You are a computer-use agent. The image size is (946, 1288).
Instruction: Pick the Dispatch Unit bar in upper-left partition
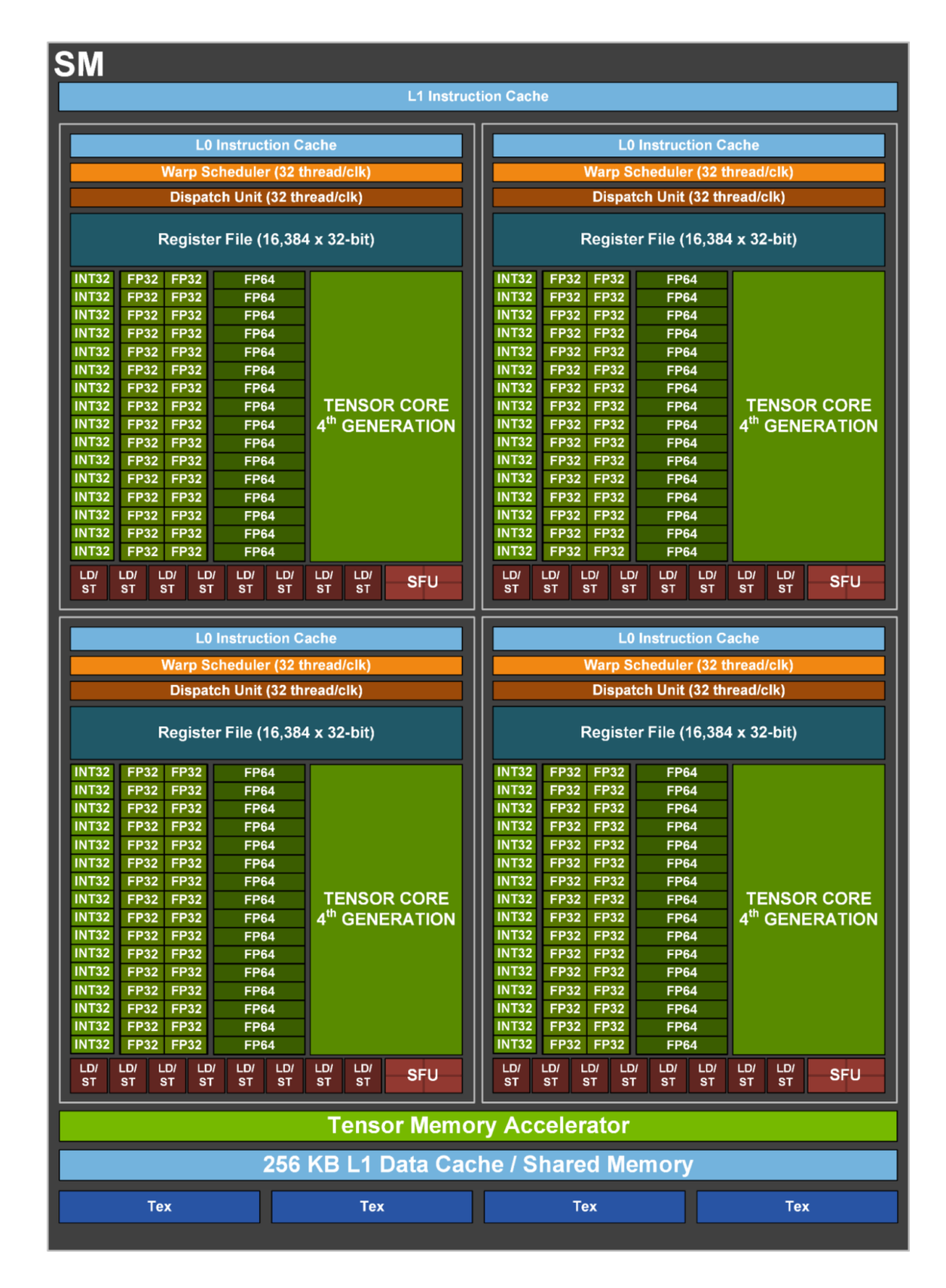pyautogui.click(x=266, y=197)
